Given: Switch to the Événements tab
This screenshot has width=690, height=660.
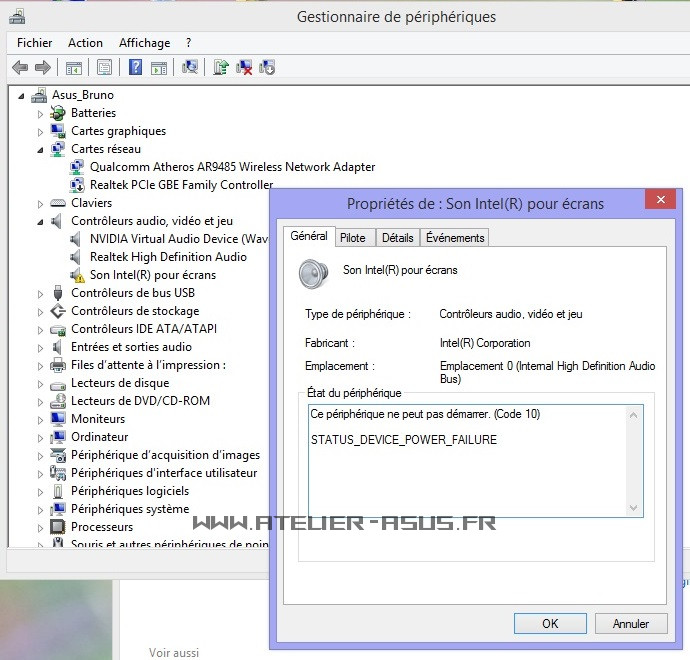Looking at the screenshot, I should coord(454,237).
